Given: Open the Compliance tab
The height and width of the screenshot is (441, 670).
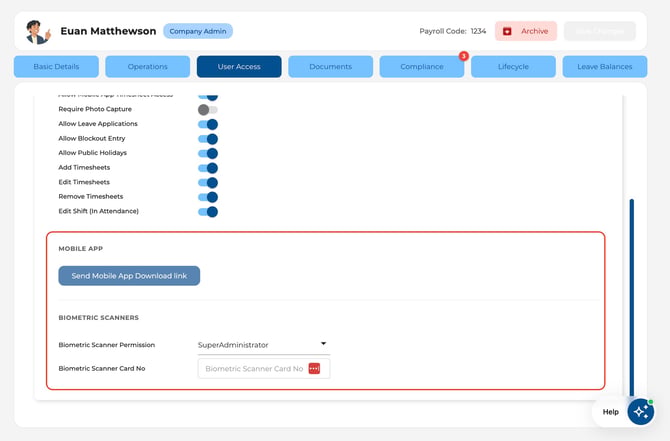Looking at the screenshot, I should pyautogui.click(x=422, y=67).
